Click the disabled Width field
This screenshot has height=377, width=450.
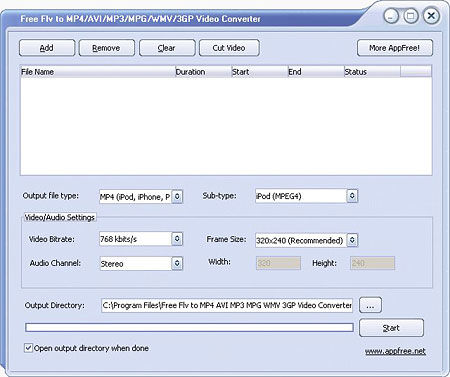tap(278, 263)
